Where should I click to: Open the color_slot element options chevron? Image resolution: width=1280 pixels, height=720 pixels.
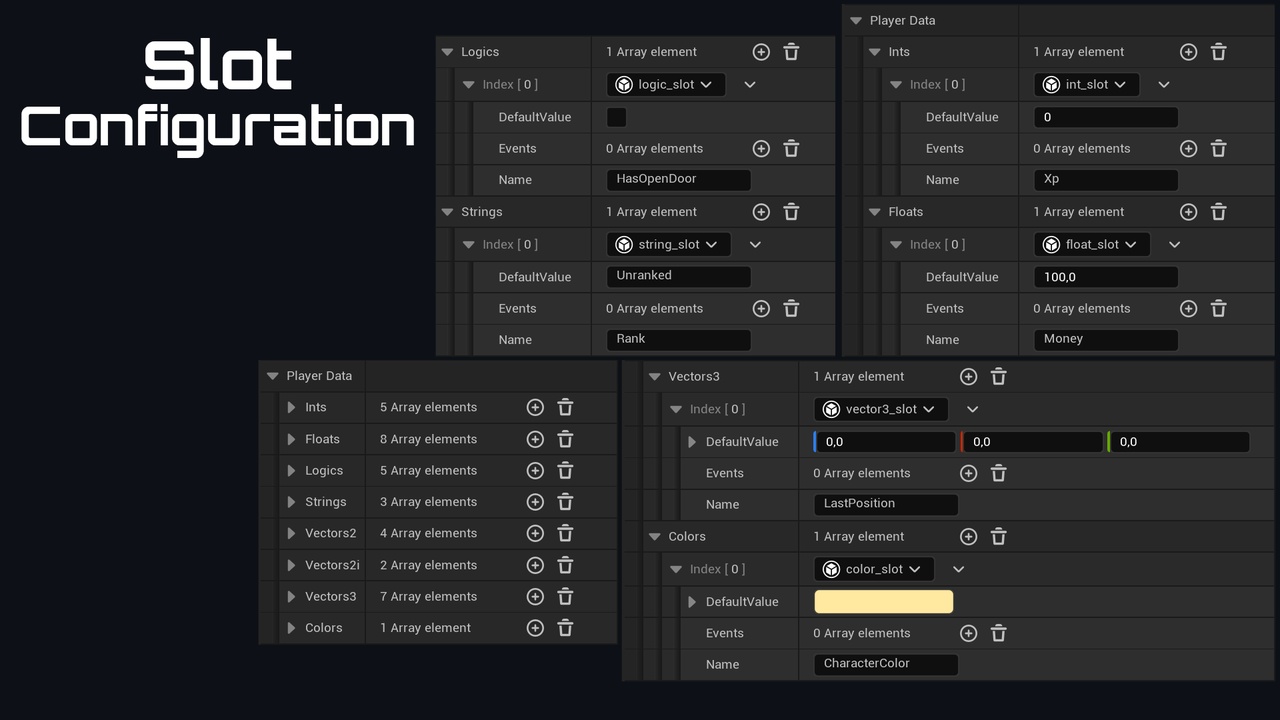(x=958, y=569)
